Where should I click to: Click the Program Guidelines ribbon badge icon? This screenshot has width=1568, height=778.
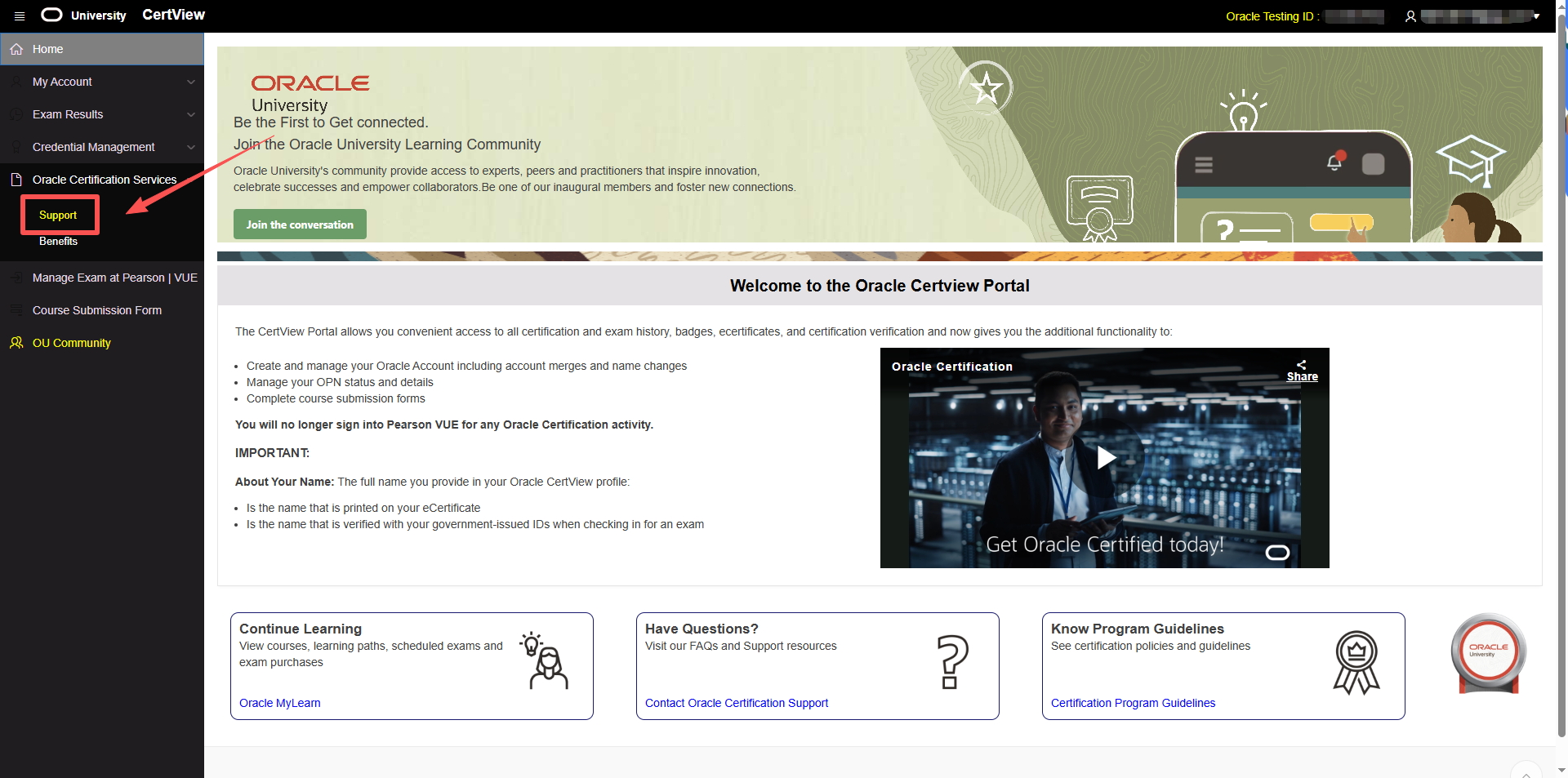1356,662
